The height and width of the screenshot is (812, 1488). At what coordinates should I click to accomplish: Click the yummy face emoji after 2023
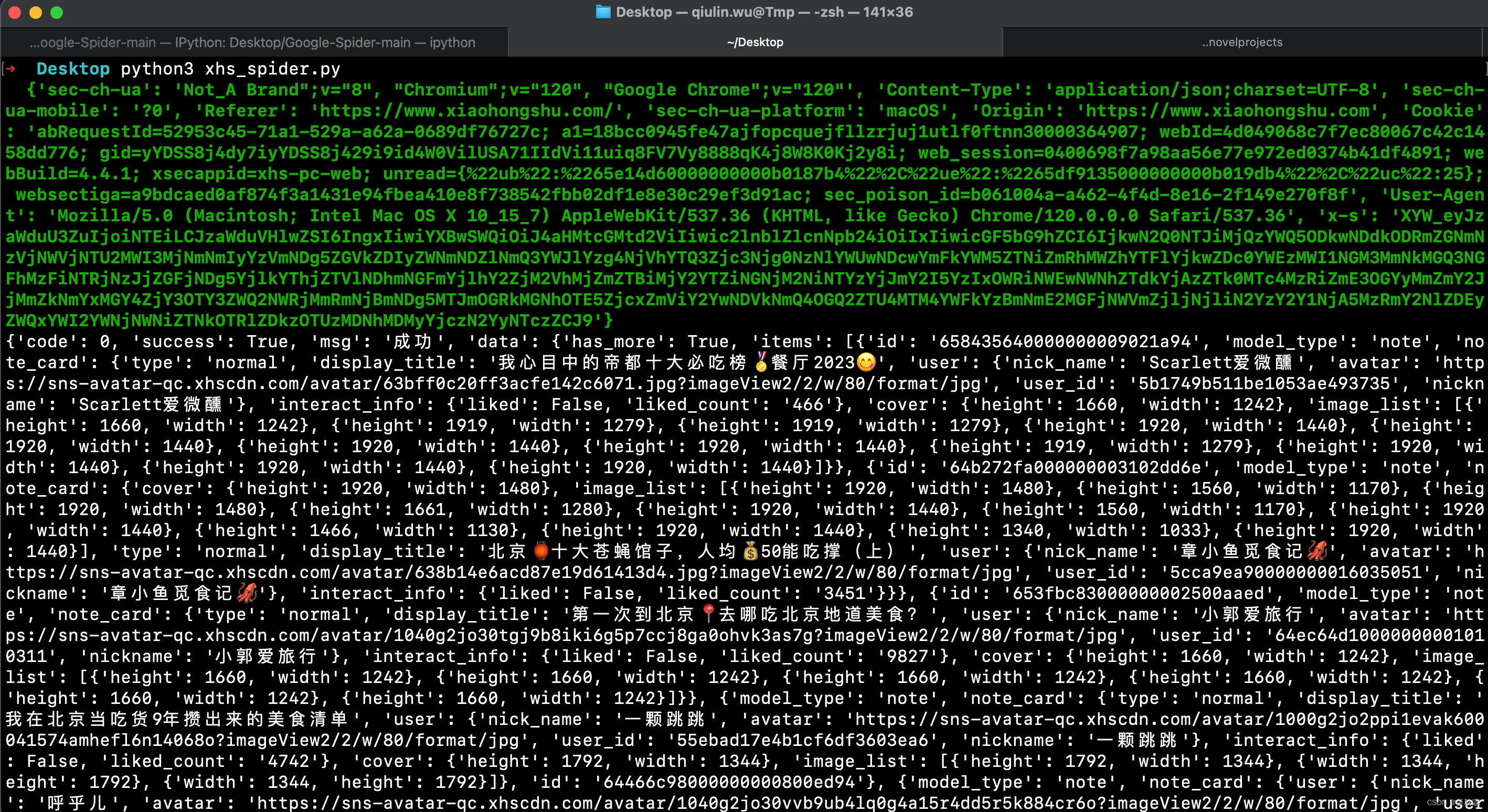(866, 362)
